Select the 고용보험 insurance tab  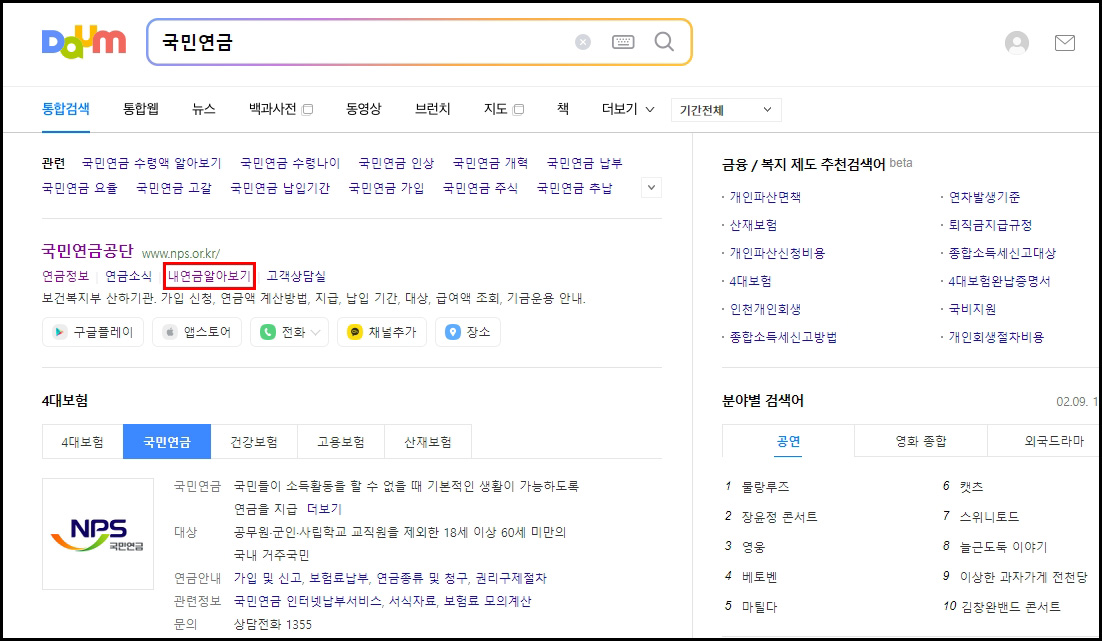[341, 442]
